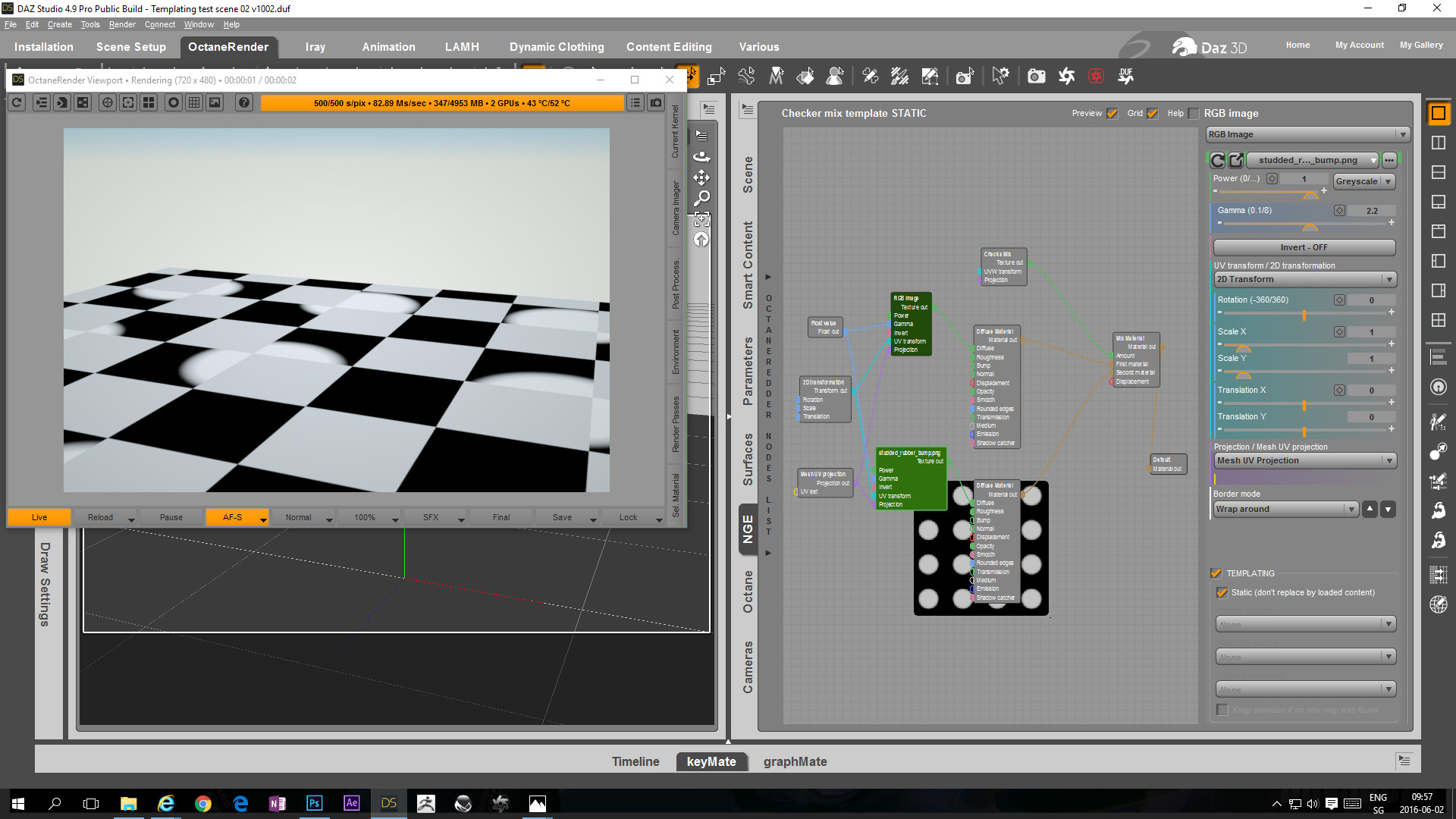Click the open external image icon beside filename

click(x=1235, y=160)
